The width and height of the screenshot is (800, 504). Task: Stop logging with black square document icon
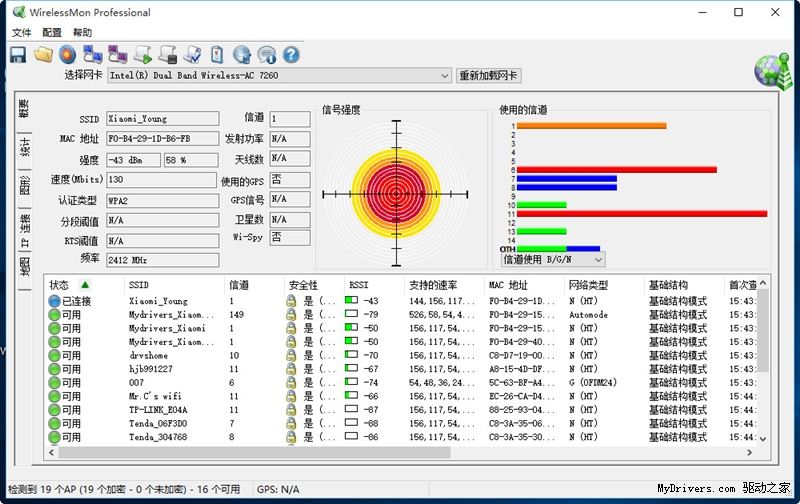pos(167,55)
